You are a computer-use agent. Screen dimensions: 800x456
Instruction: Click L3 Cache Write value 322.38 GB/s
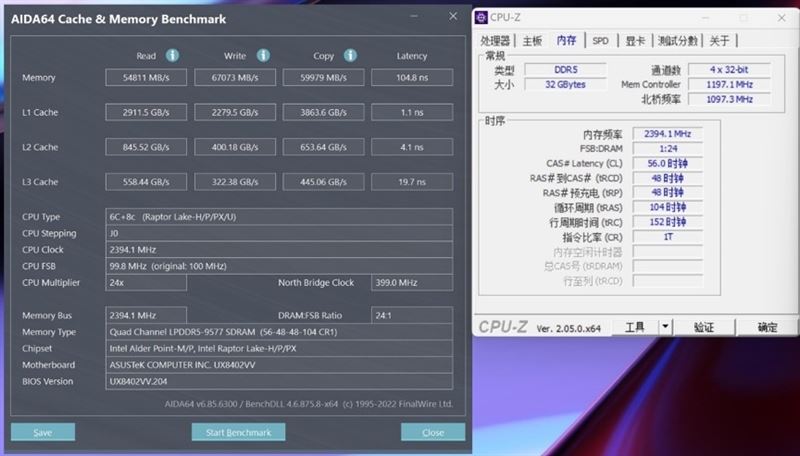tap(235, 182)
